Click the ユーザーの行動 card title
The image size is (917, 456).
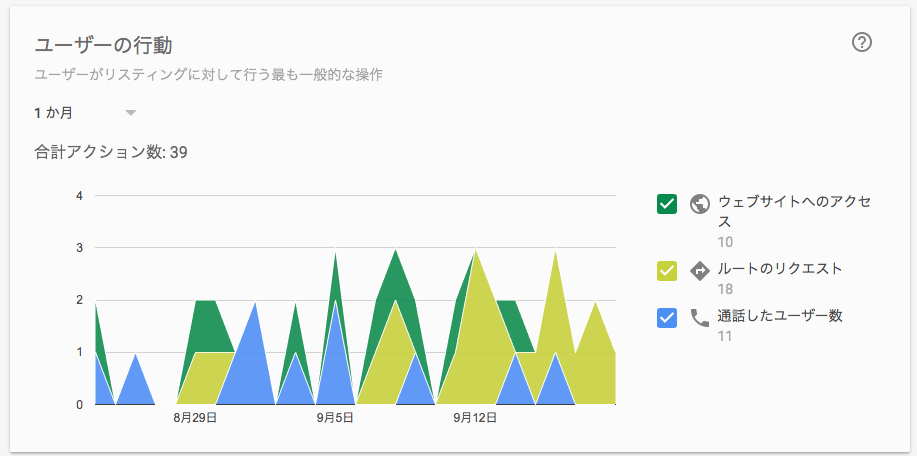pos(103,45)
